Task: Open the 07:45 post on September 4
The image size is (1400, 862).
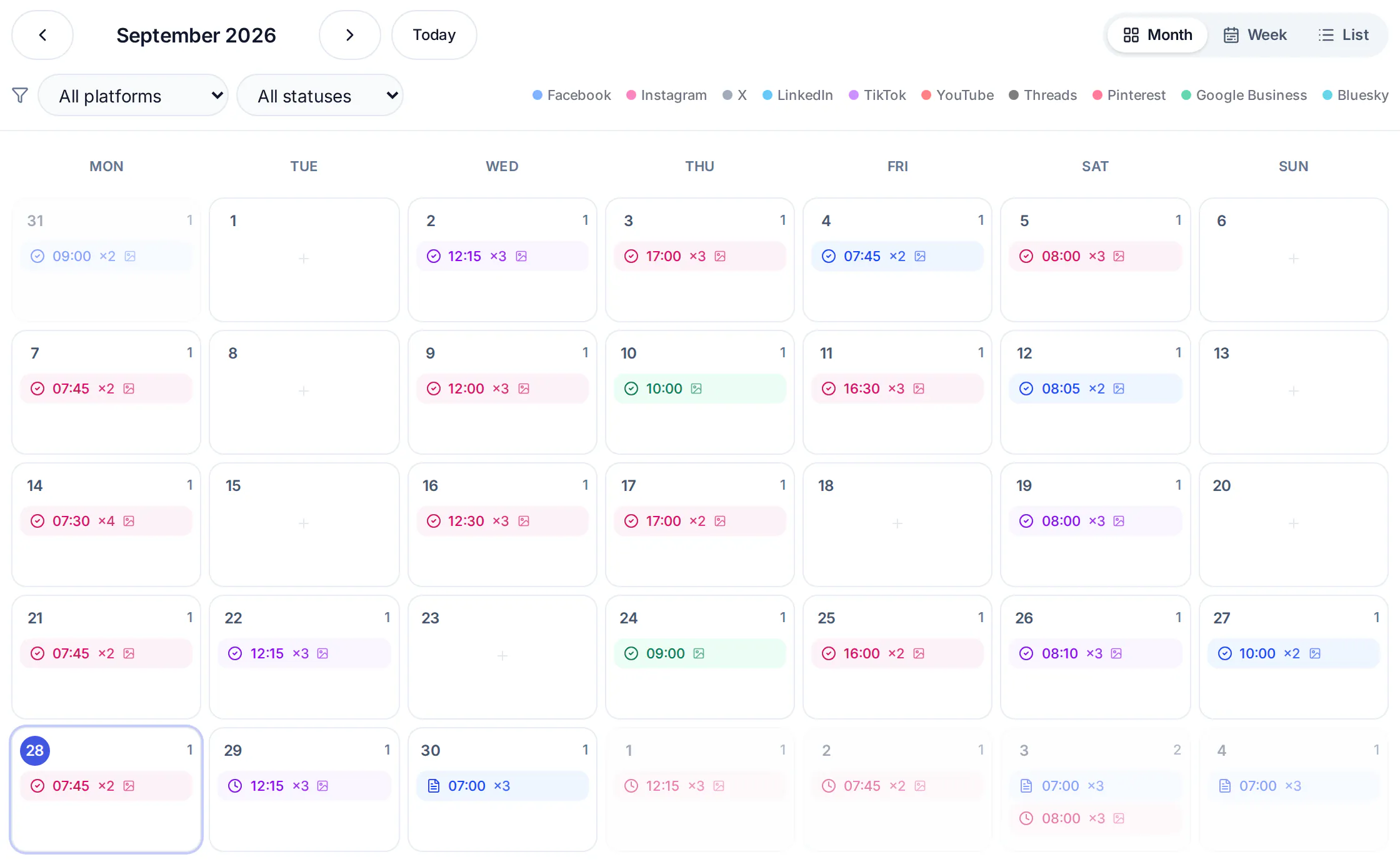Action: [897, 256]
